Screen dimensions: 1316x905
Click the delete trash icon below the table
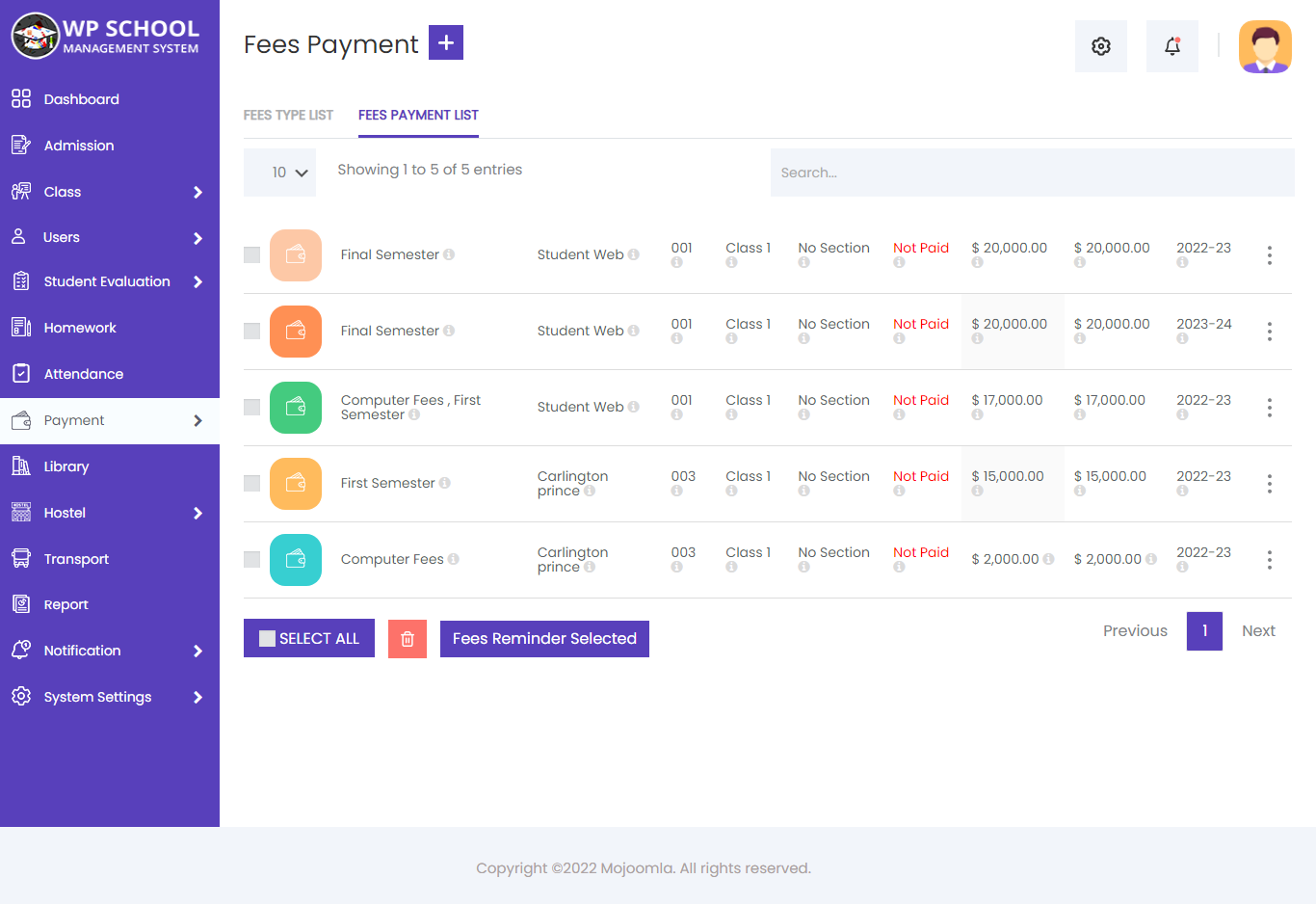click(x=407, y=638)
